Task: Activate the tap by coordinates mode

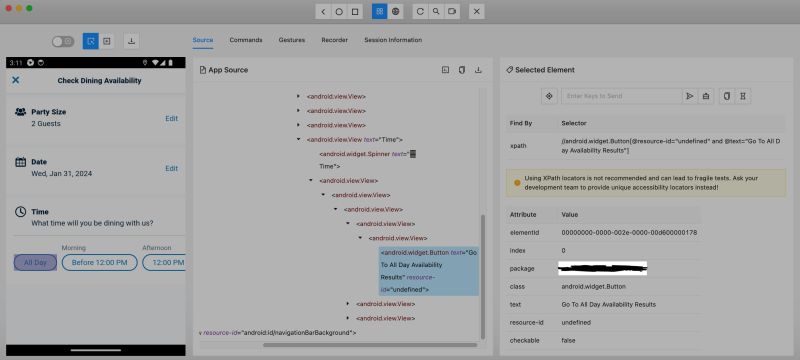Action: tap(107, 41)
